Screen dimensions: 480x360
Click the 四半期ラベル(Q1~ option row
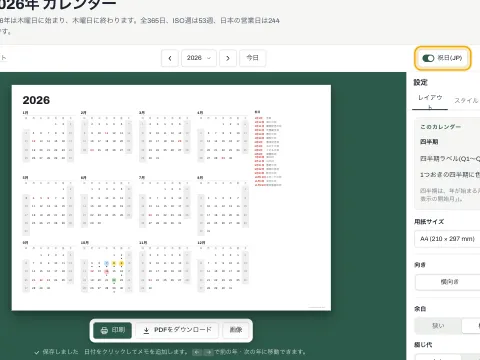(450, 159)
